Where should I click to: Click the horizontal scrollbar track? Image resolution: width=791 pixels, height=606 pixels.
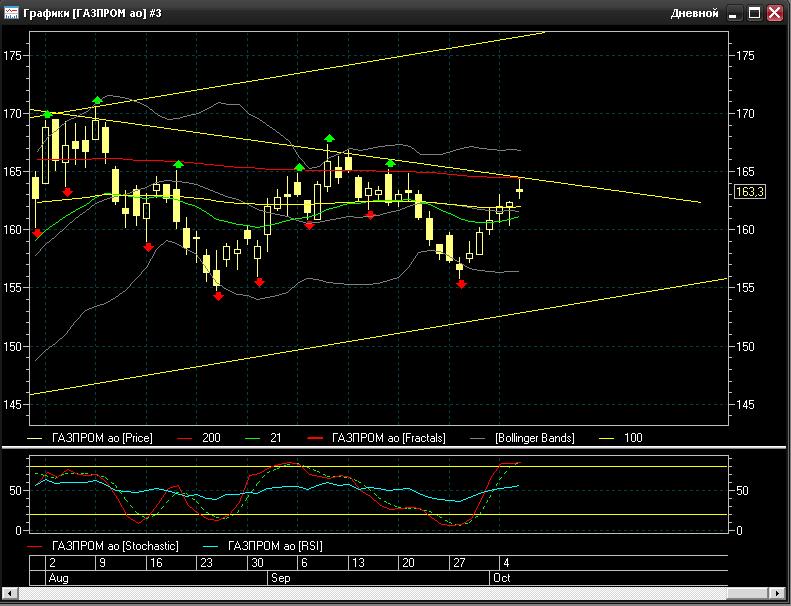click(393, 593)
